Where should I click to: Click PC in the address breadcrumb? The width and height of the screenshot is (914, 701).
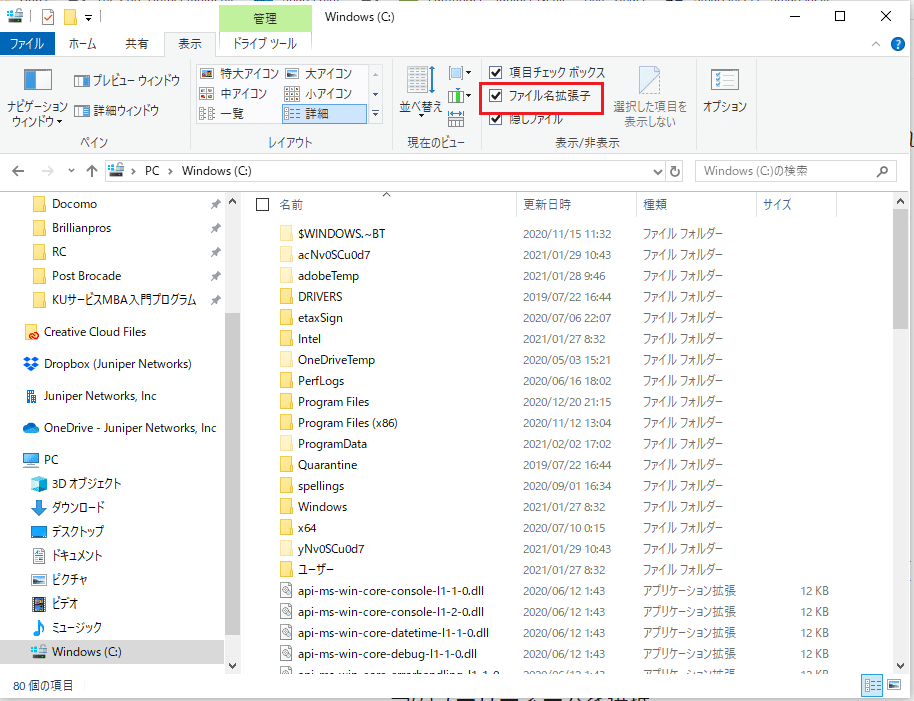click(152, 171)
